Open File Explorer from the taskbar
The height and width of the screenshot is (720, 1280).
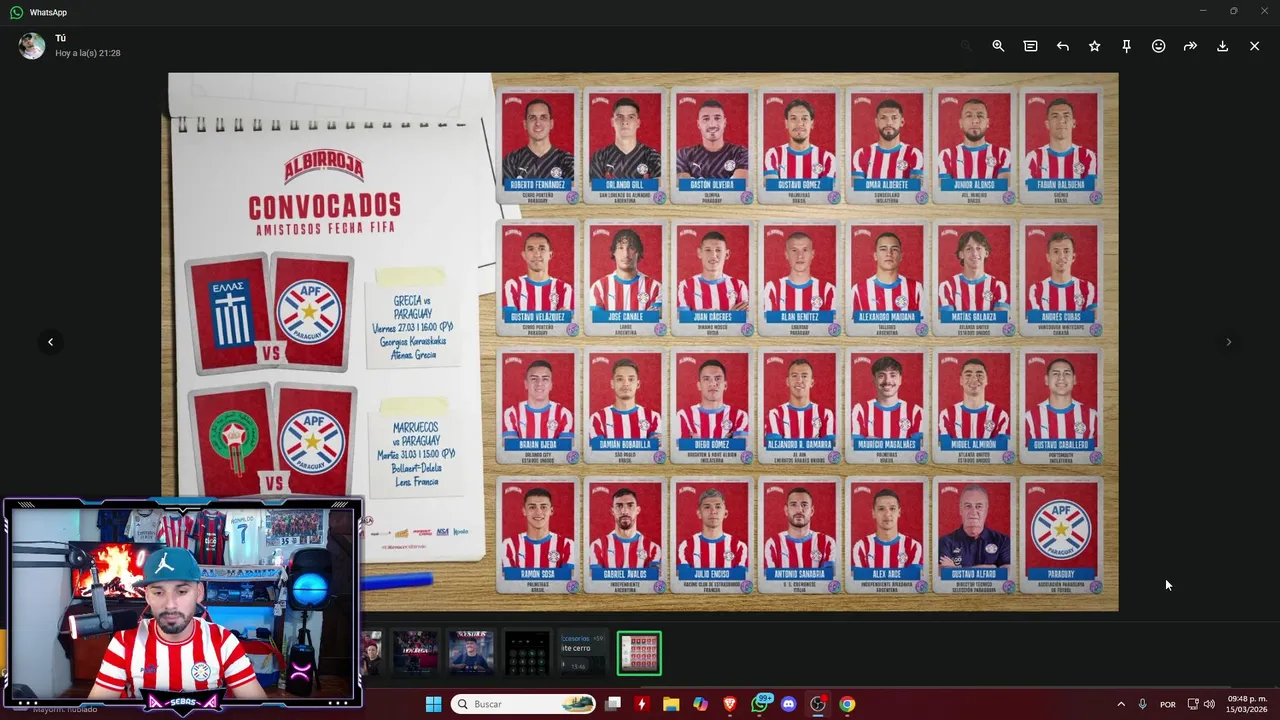pos(671,704)
